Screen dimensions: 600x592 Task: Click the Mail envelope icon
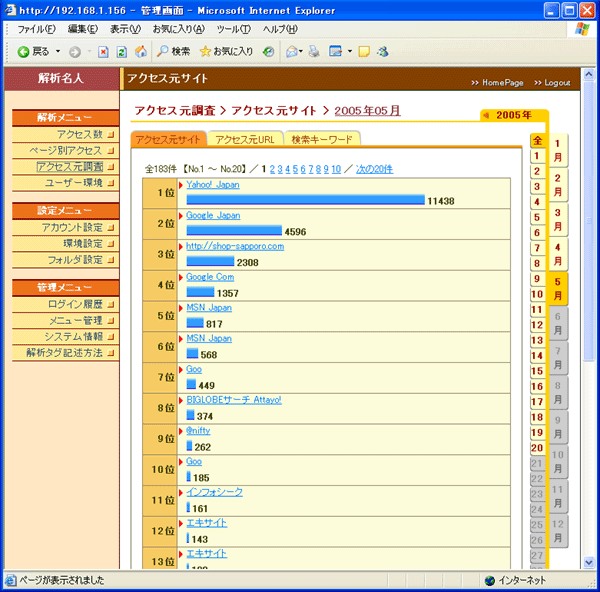pos(292,51)
